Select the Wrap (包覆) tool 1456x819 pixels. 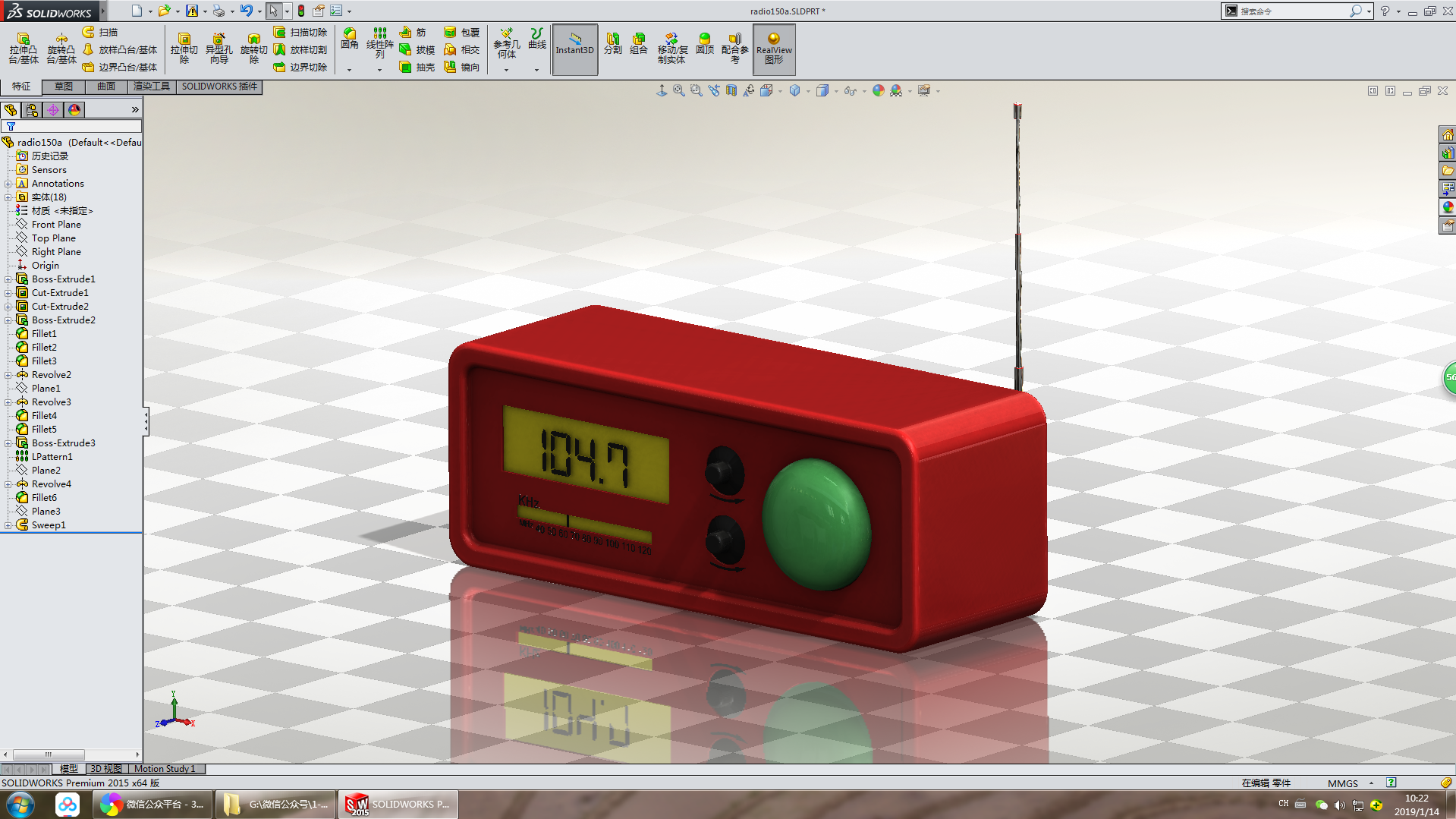(462, 32)
